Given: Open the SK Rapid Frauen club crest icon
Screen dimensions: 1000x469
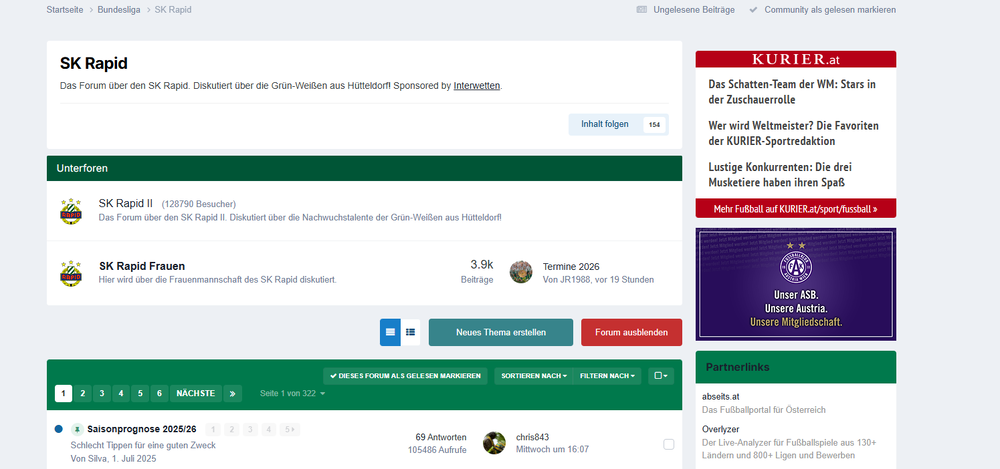Looking at the screenshot, I should [71, 273].
